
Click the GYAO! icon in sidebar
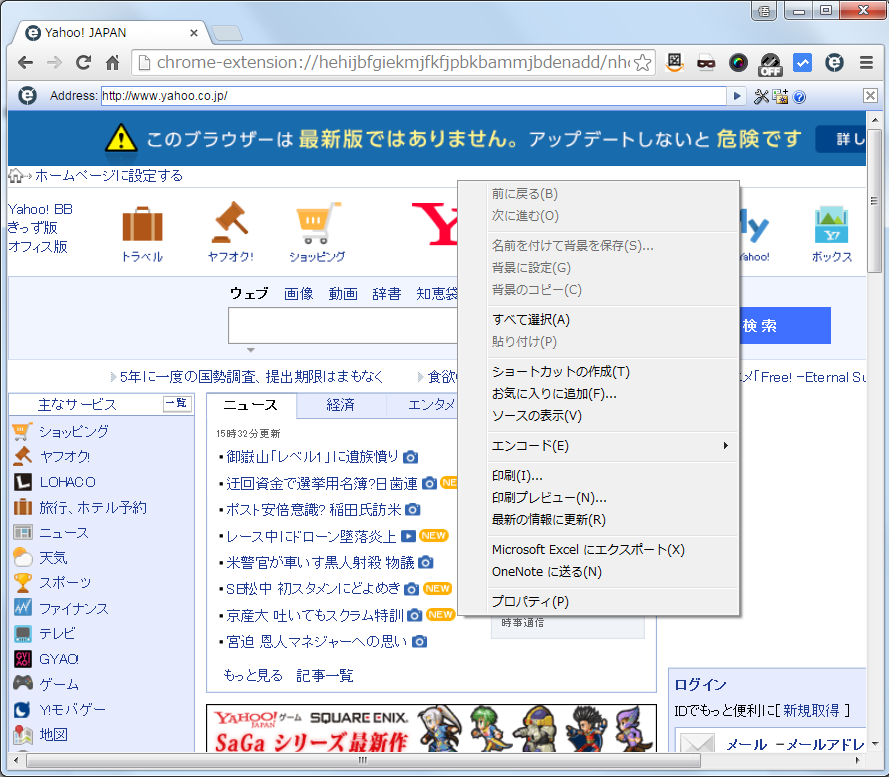coord(23,658)
